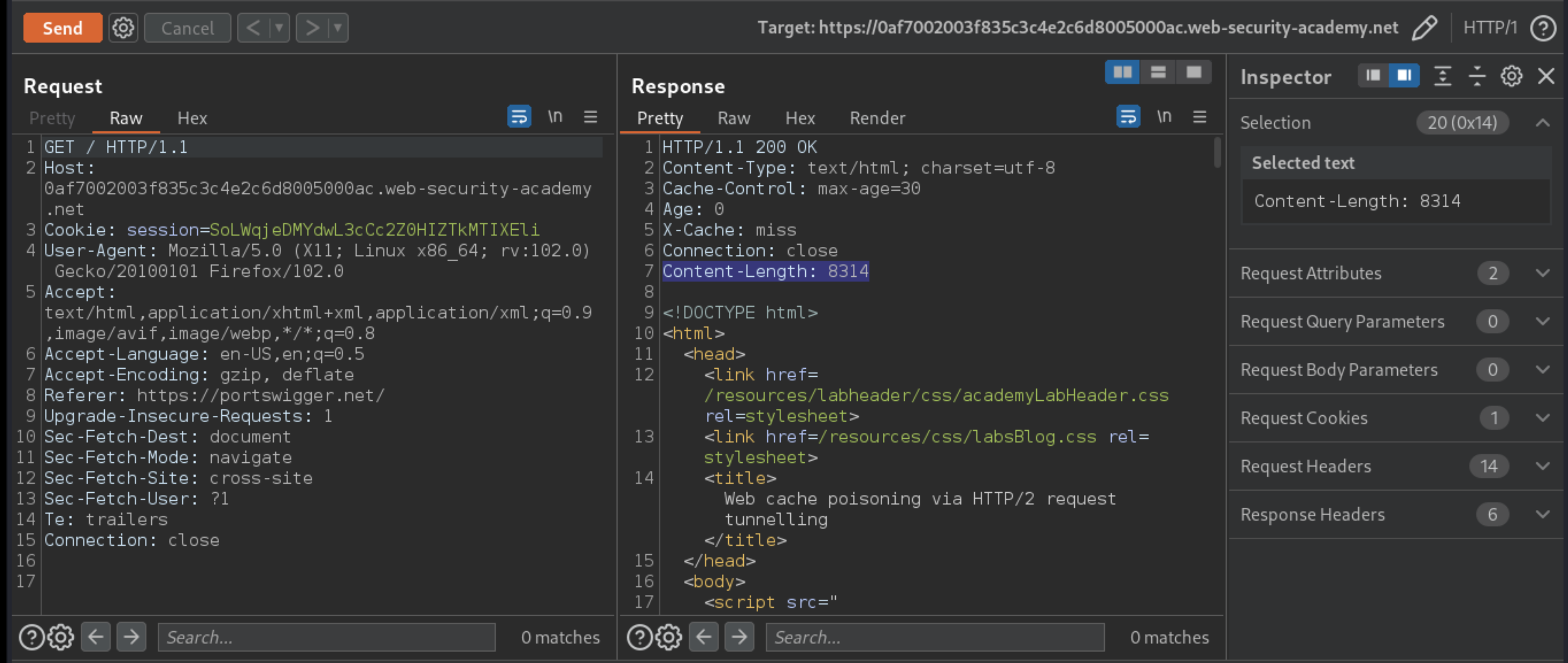Click the Send button to submit request
Screen dimensions: 1568x663
(62, 27)
